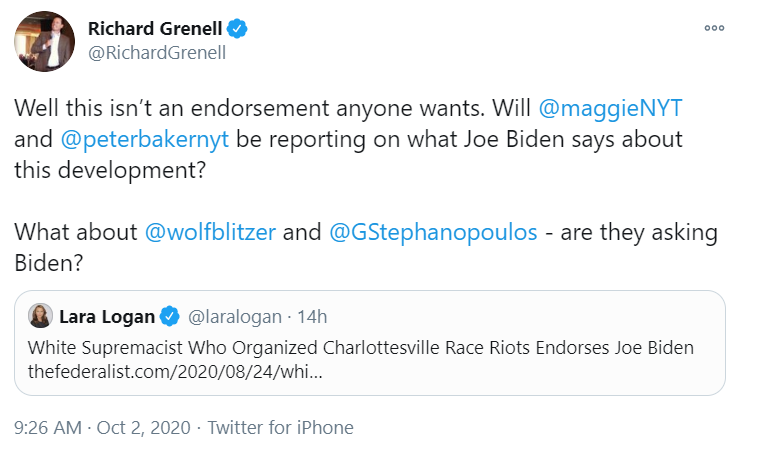This screenshot has width=760, height=454.
Task: Click the 9:26 AM tweet timestamp
Action: point(48,428)
